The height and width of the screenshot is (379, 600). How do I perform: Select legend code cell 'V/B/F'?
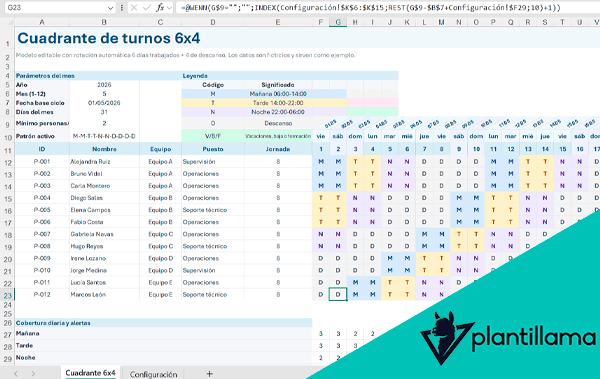[x=213, y=136]
